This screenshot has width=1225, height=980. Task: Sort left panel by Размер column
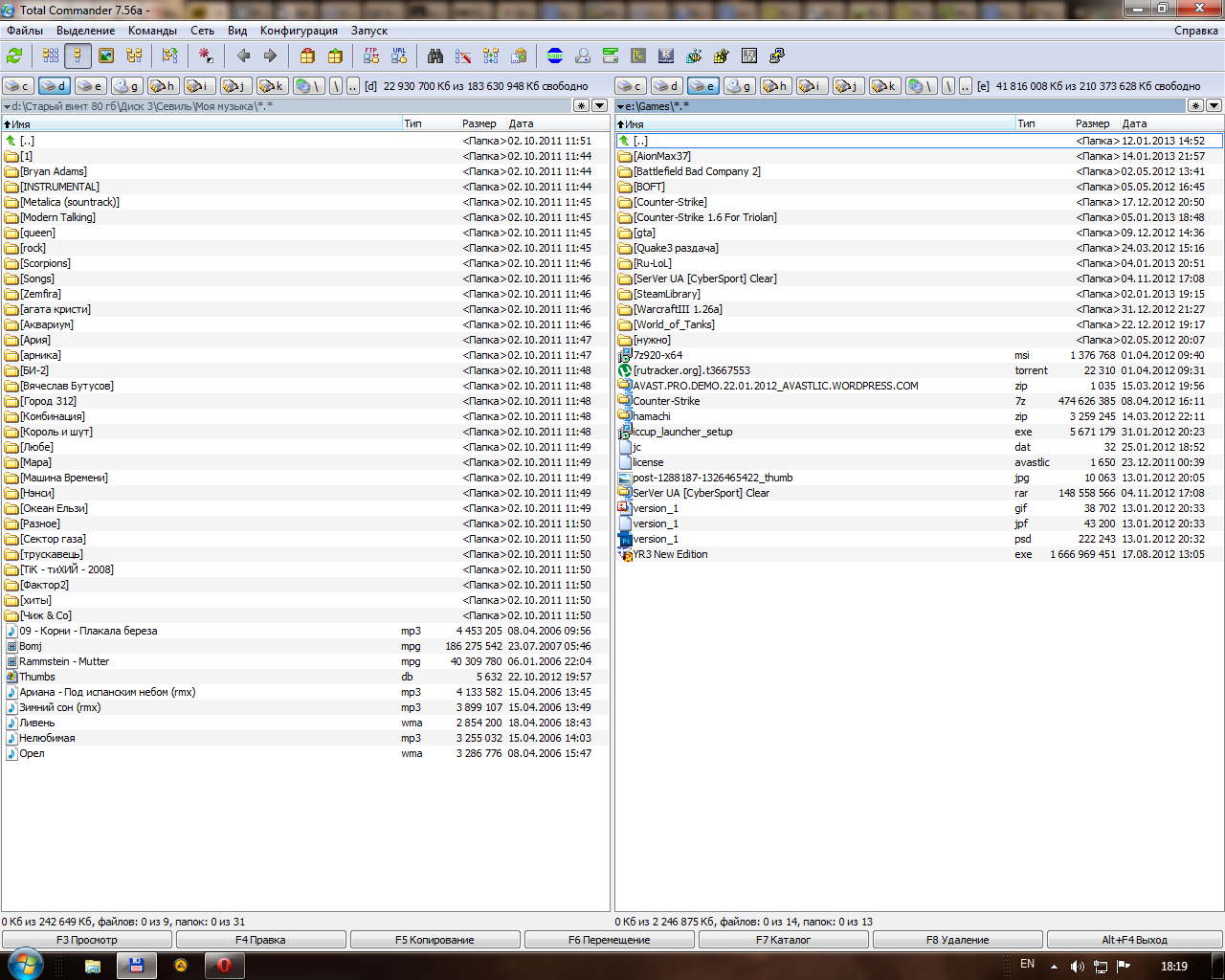coord(482,123)
